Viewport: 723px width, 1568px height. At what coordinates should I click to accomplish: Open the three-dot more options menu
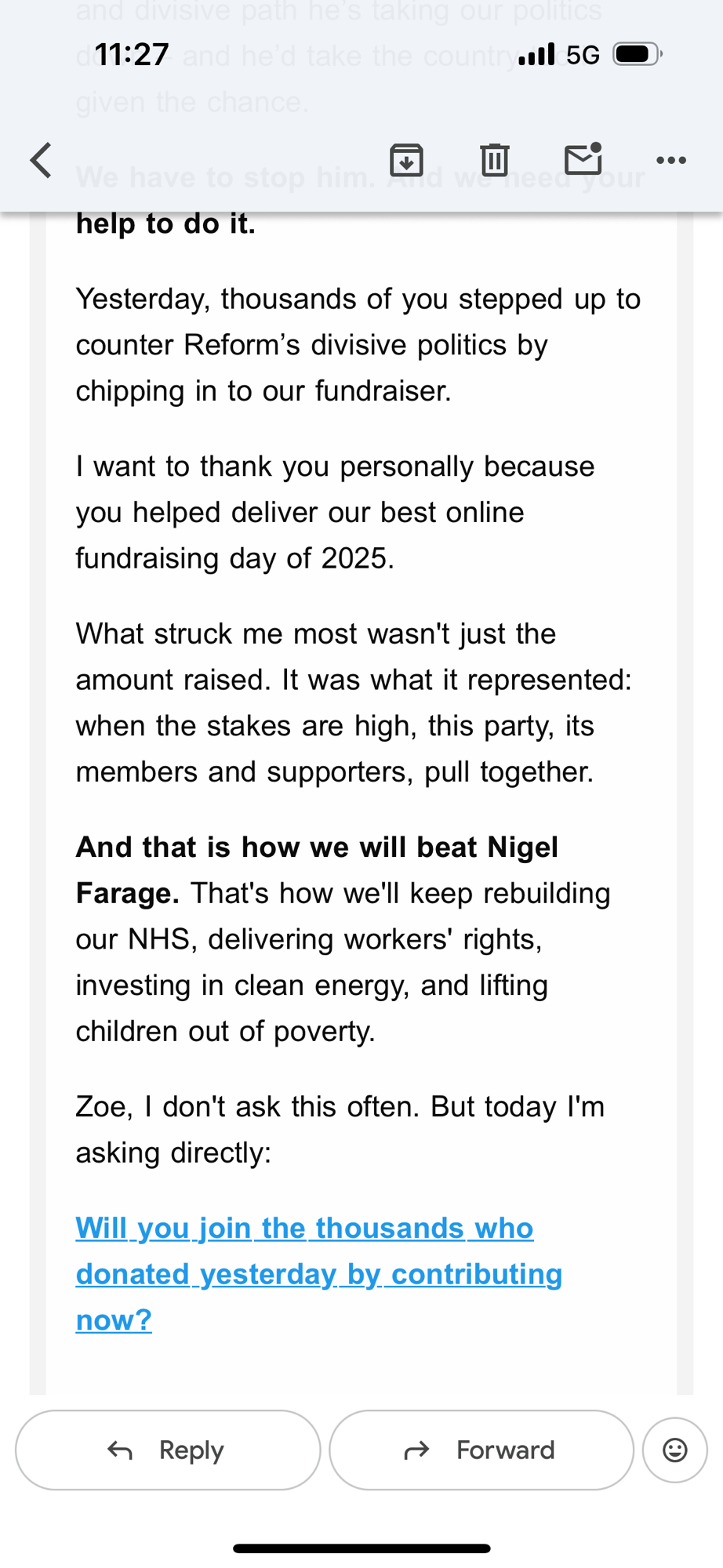(671, 161)
